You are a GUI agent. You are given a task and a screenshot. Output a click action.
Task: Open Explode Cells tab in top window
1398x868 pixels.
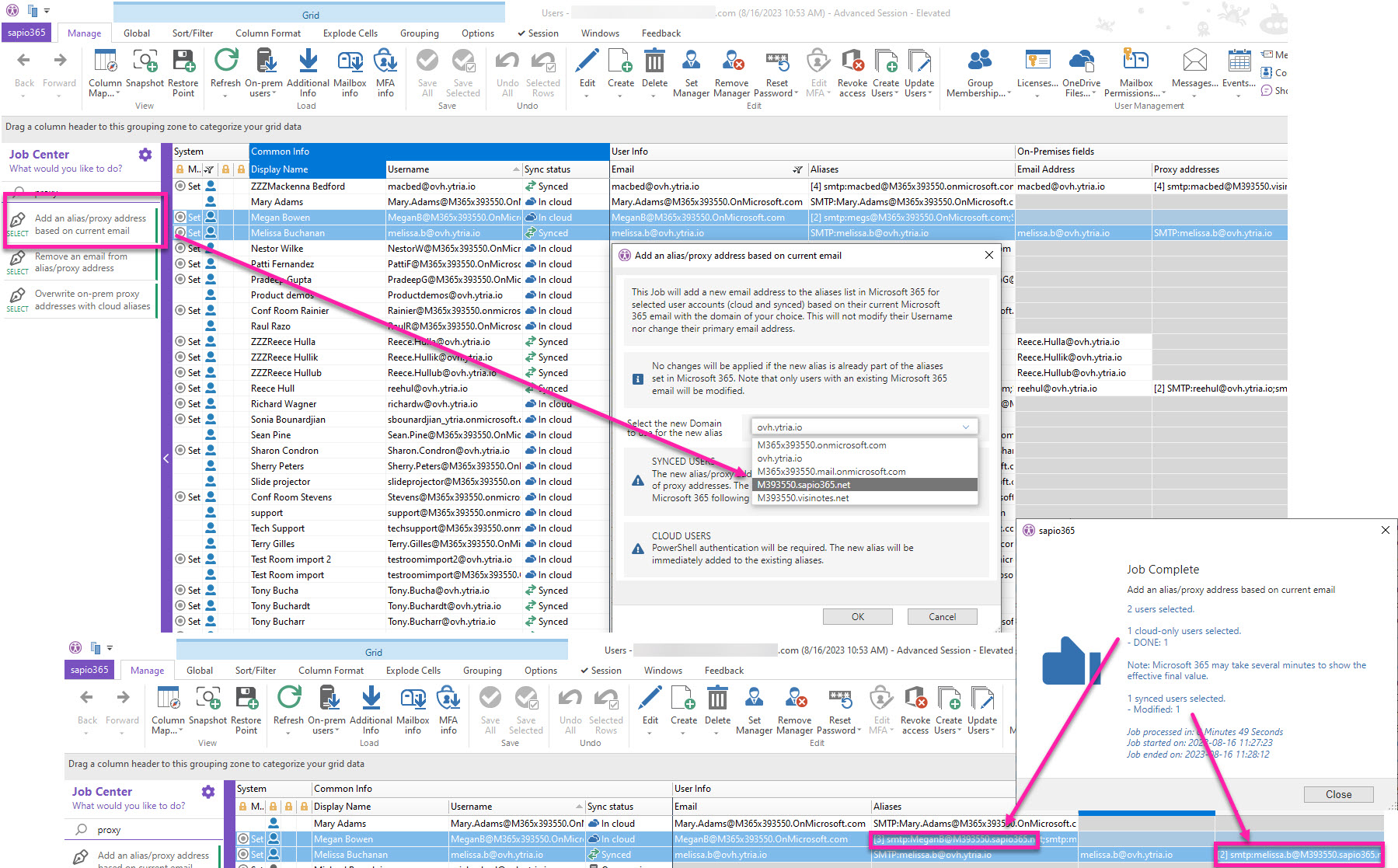pyautogui.click(x=350, y=33)
